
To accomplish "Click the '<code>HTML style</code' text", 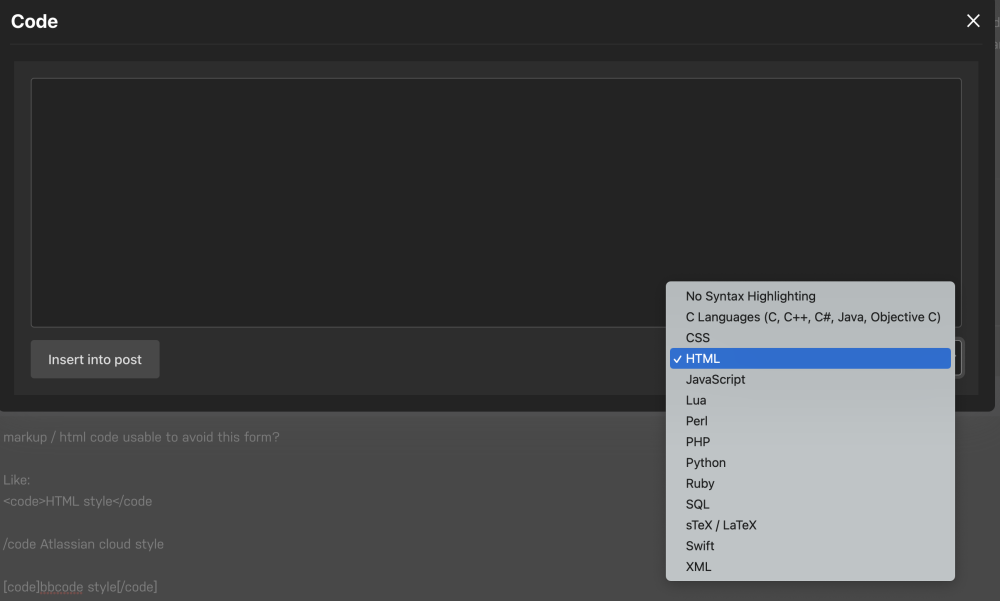I will tap(77, 501).
